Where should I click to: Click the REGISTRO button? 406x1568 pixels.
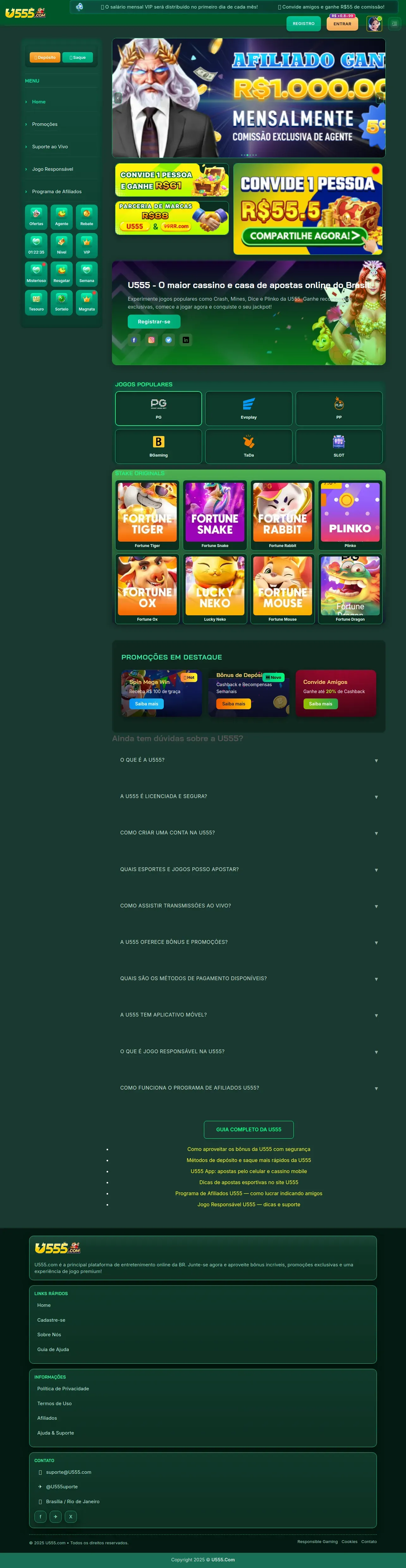pos(304,24)
